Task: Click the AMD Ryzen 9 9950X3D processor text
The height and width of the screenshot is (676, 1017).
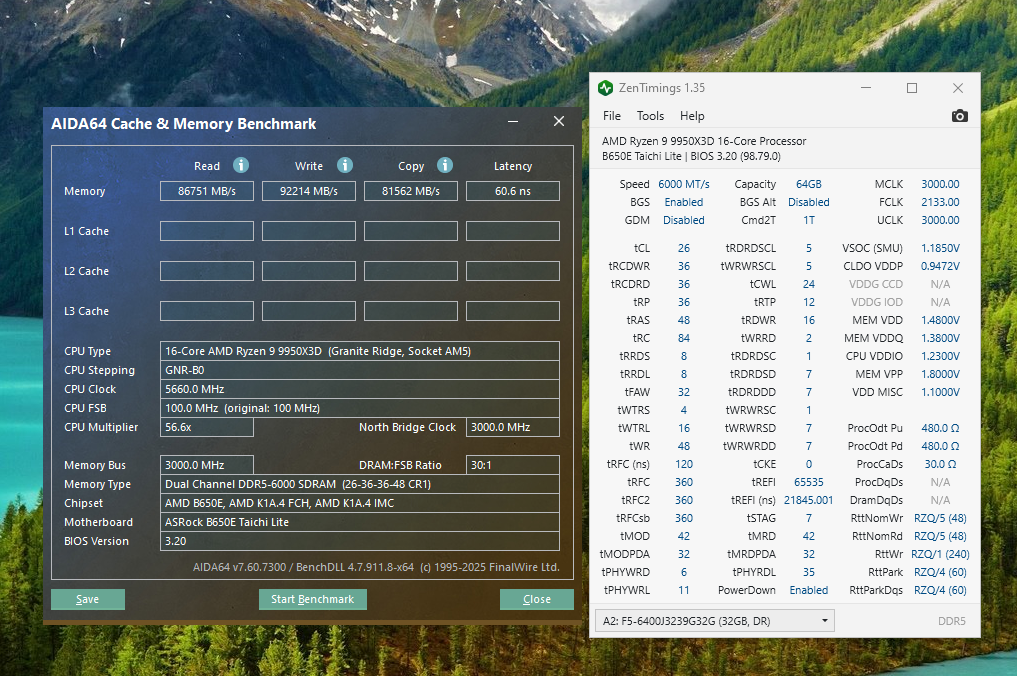Action: (704, 141)
